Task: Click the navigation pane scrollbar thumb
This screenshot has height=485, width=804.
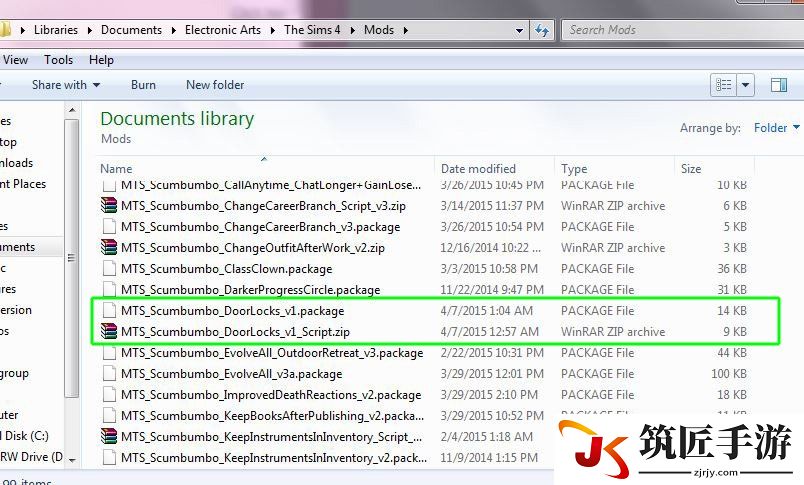Action: (x=72, y=258)
